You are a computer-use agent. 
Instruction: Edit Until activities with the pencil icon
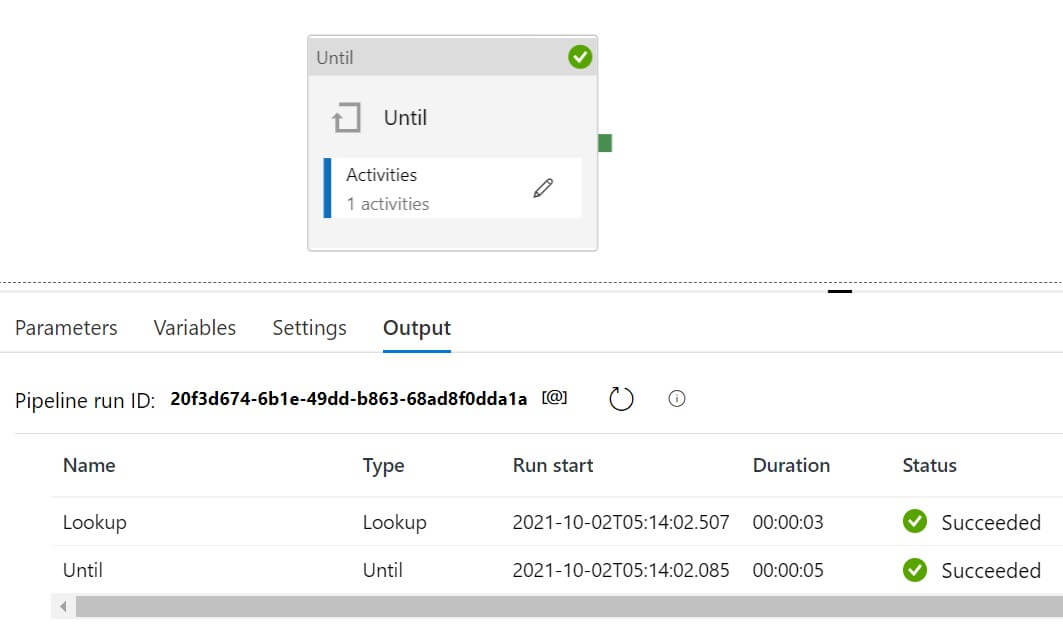point(543,188)
